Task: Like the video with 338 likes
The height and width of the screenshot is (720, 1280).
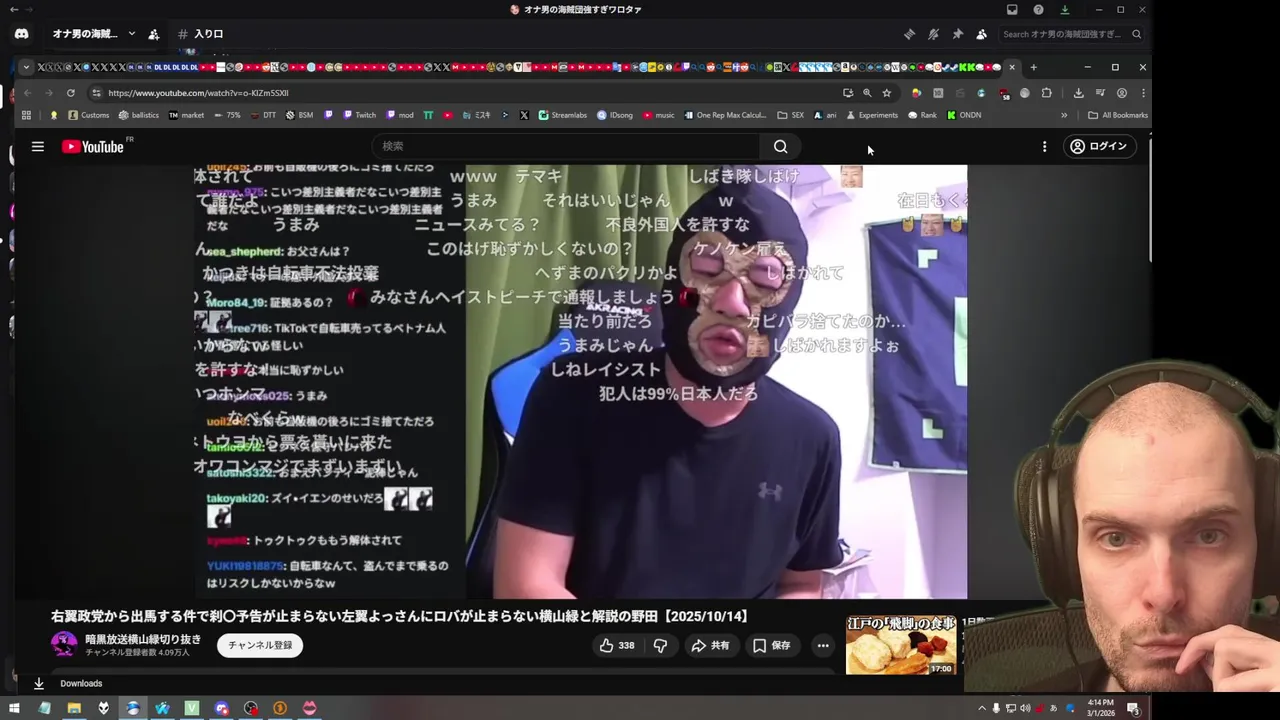Action: 617,645
